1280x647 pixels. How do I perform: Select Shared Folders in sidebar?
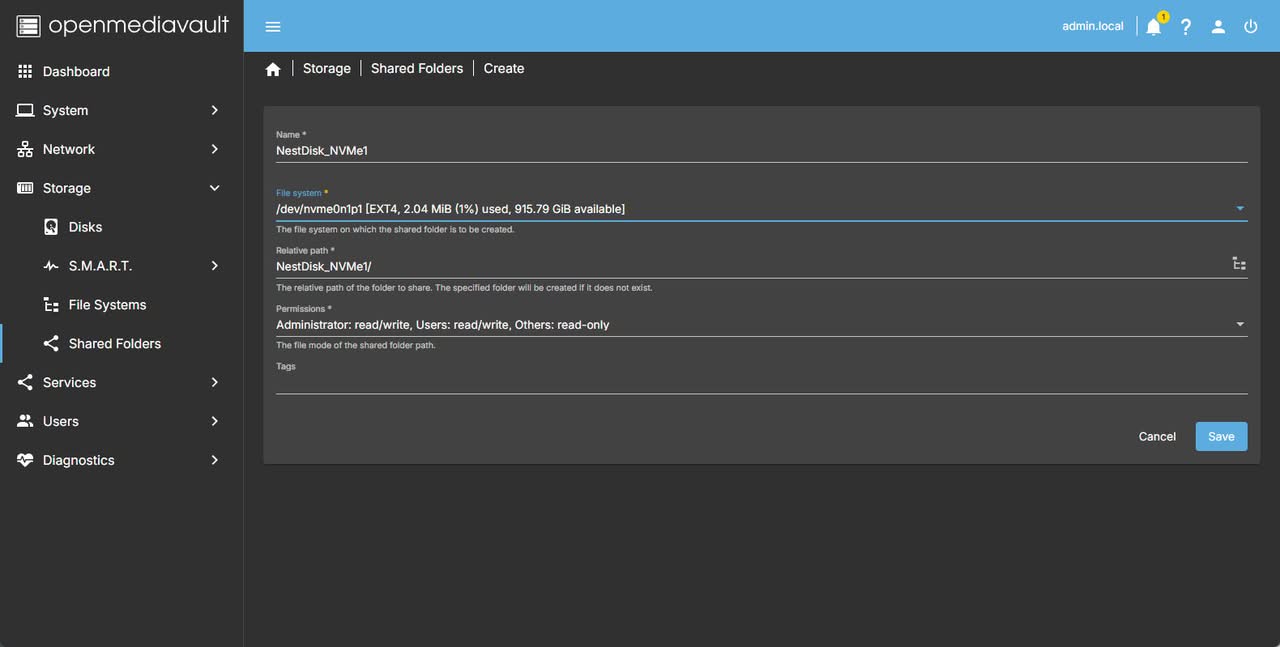pyautogui.click(x=121, y=344)
